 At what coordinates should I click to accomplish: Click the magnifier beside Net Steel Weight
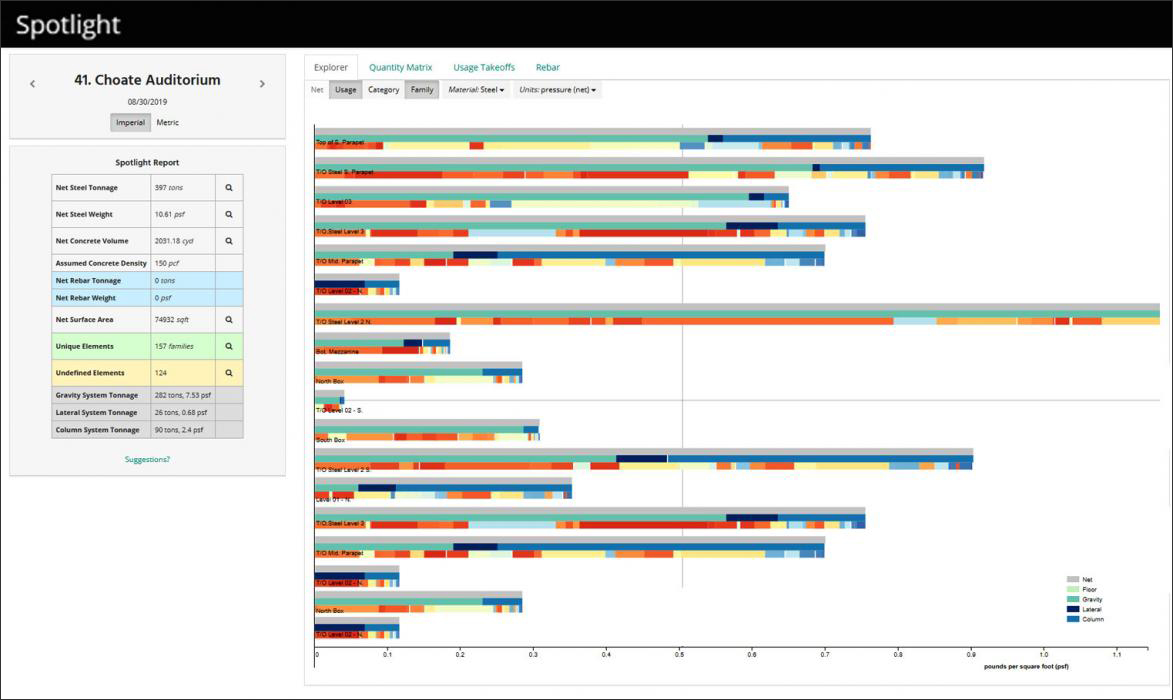tap(229, 215)
